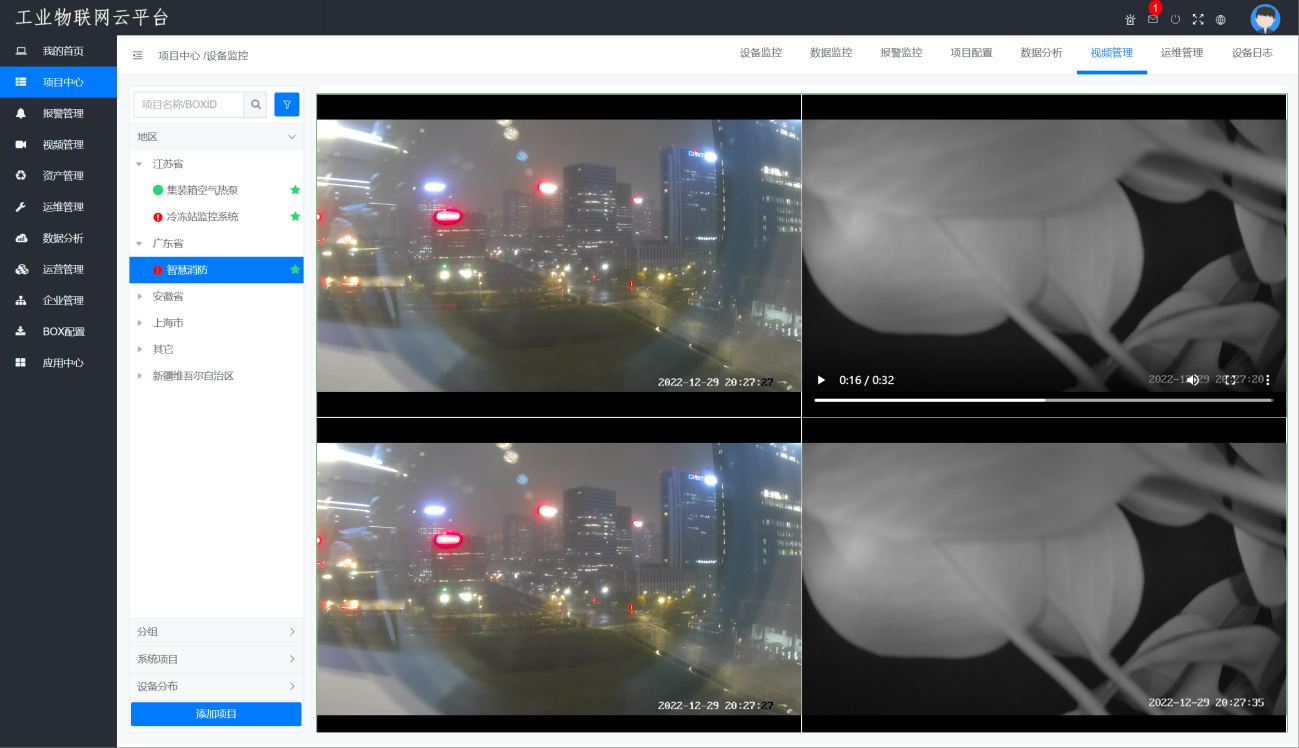This screenshot has height=748, width=1299.
Task: Open 资产管理 in sidebar
Action: (58, 175)
